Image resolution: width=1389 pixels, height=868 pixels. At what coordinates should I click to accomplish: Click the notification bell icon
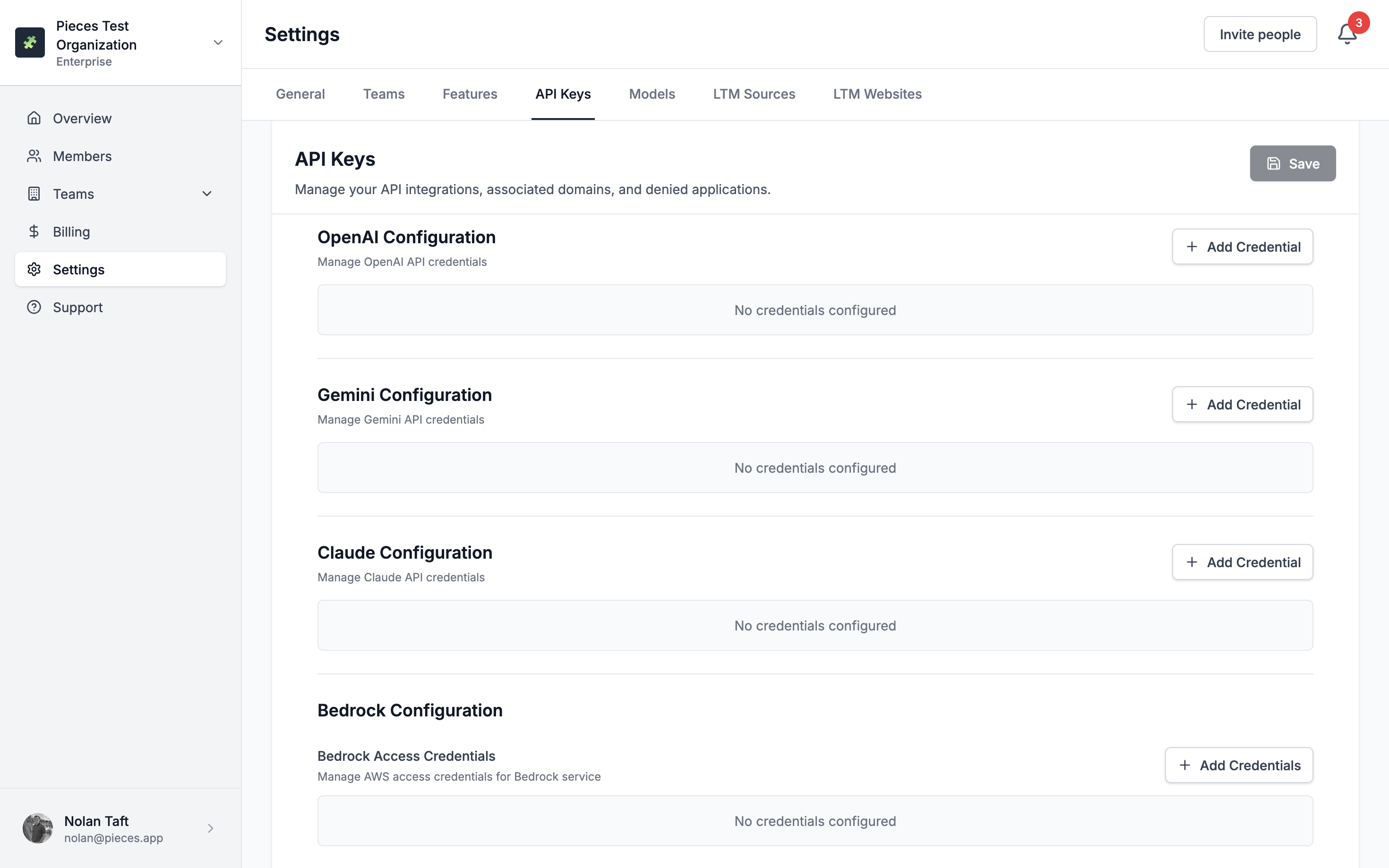click(x=1346, y=34)
